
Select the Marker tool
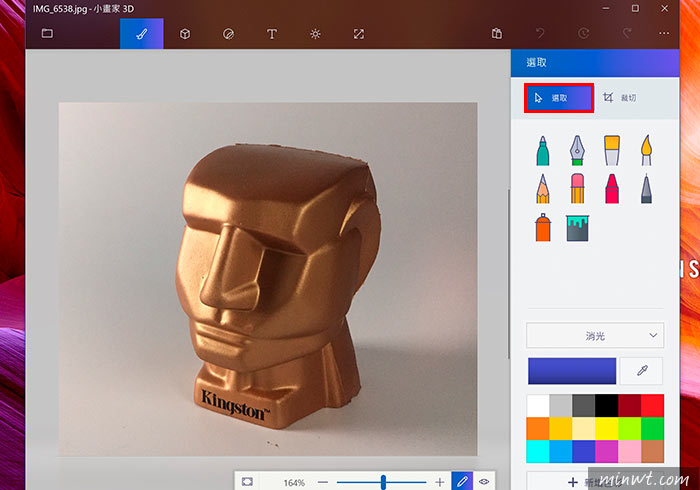(x=543, y=151)
